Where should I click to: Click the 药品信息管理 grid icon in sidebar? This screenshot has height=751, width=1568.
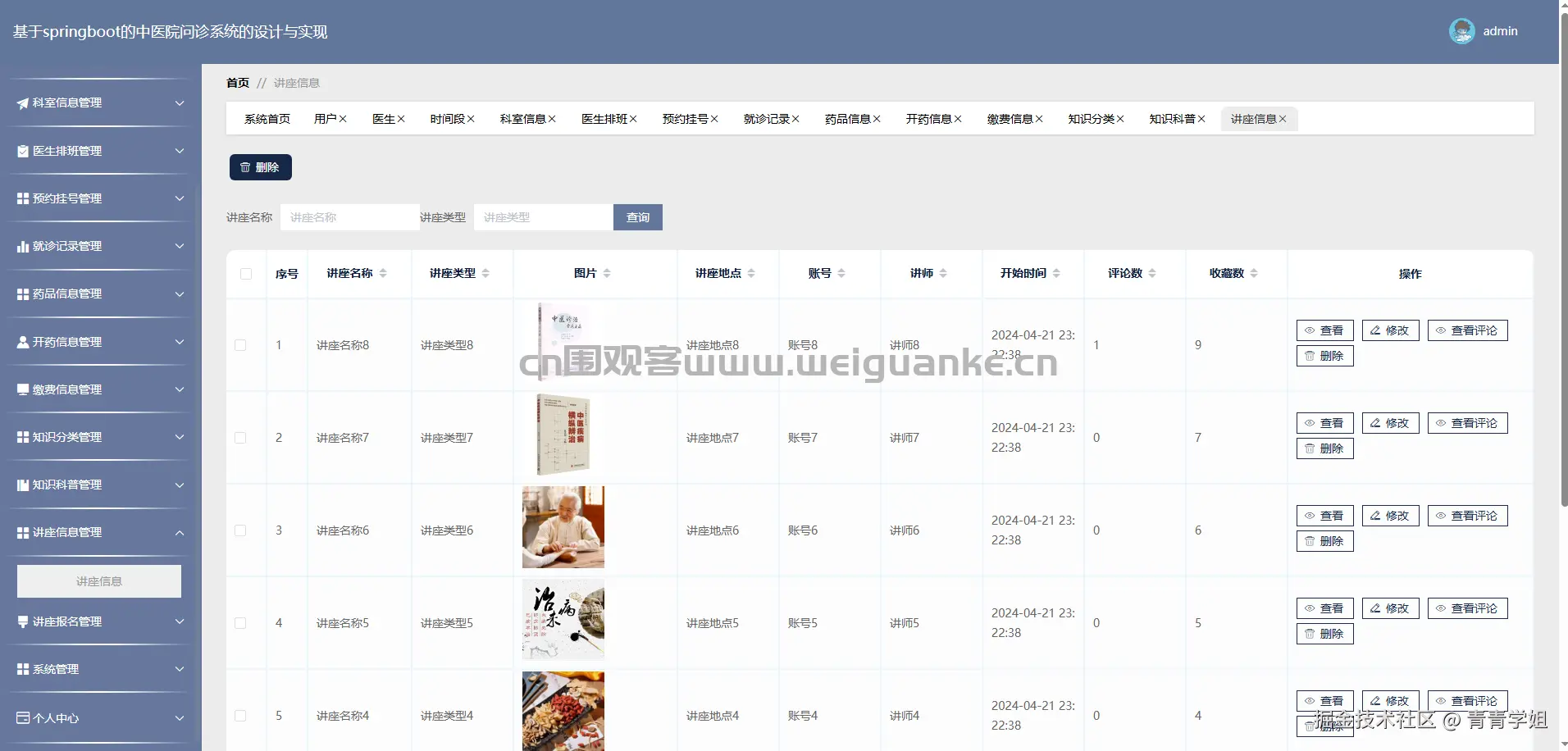click(x=22, y=294)
